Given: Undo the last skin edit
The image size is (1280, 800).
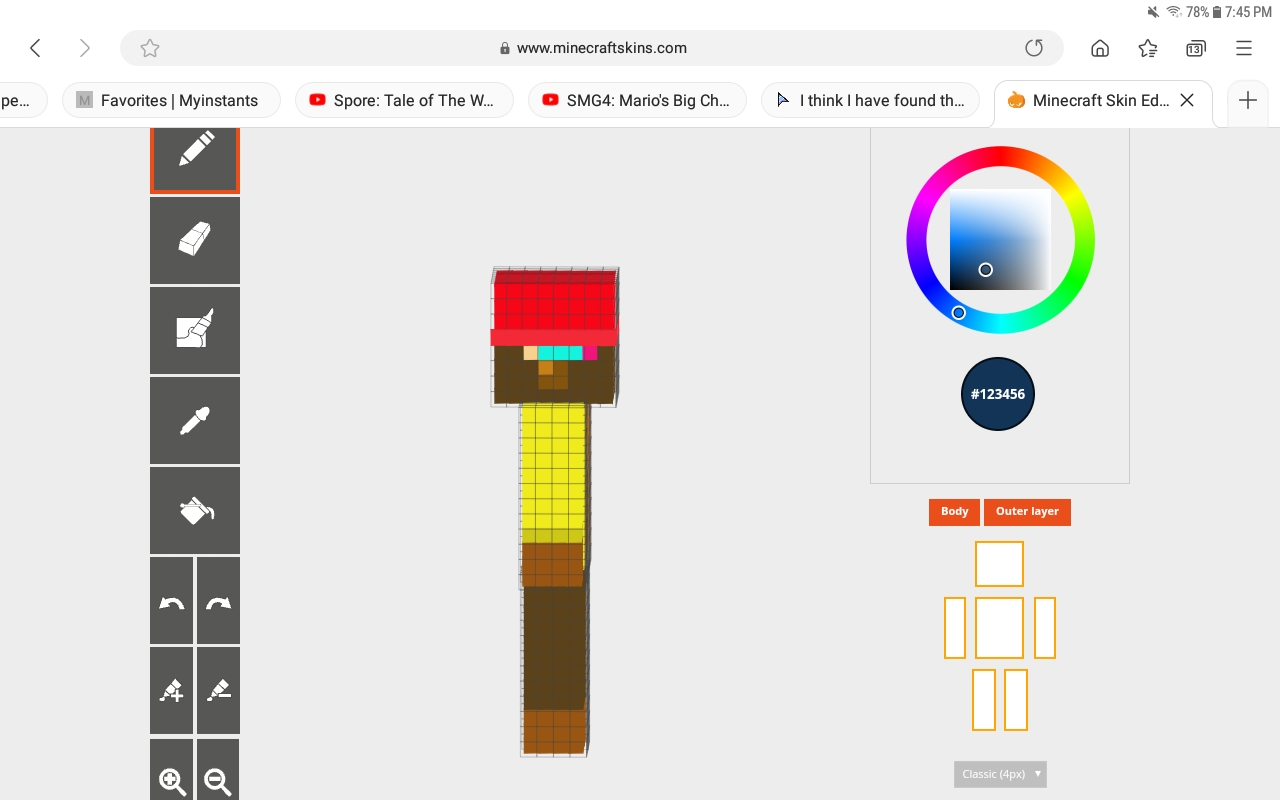Looking at the screenshot, I should pyautogui.click(x=171, y=600).
